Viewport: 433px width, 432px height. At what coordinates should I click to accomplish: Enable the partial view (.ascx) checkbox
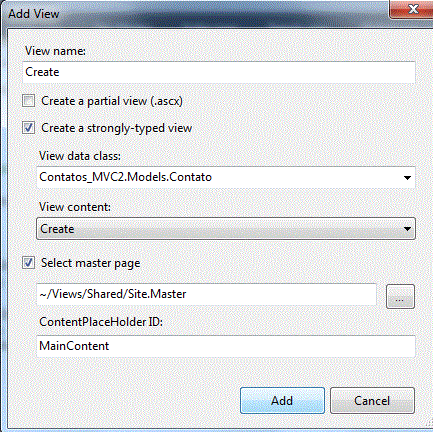click(28, 101)
